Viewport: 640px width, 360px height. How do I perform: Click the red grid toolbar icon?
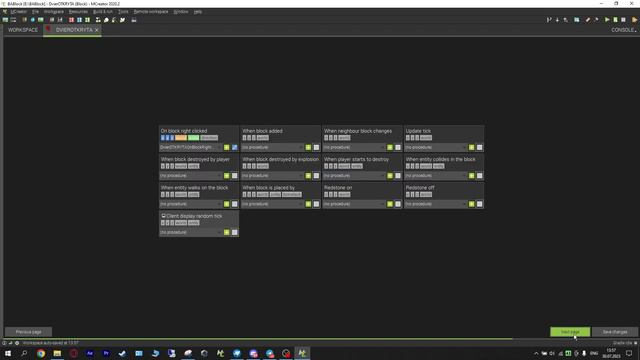(x=71, y=20)
